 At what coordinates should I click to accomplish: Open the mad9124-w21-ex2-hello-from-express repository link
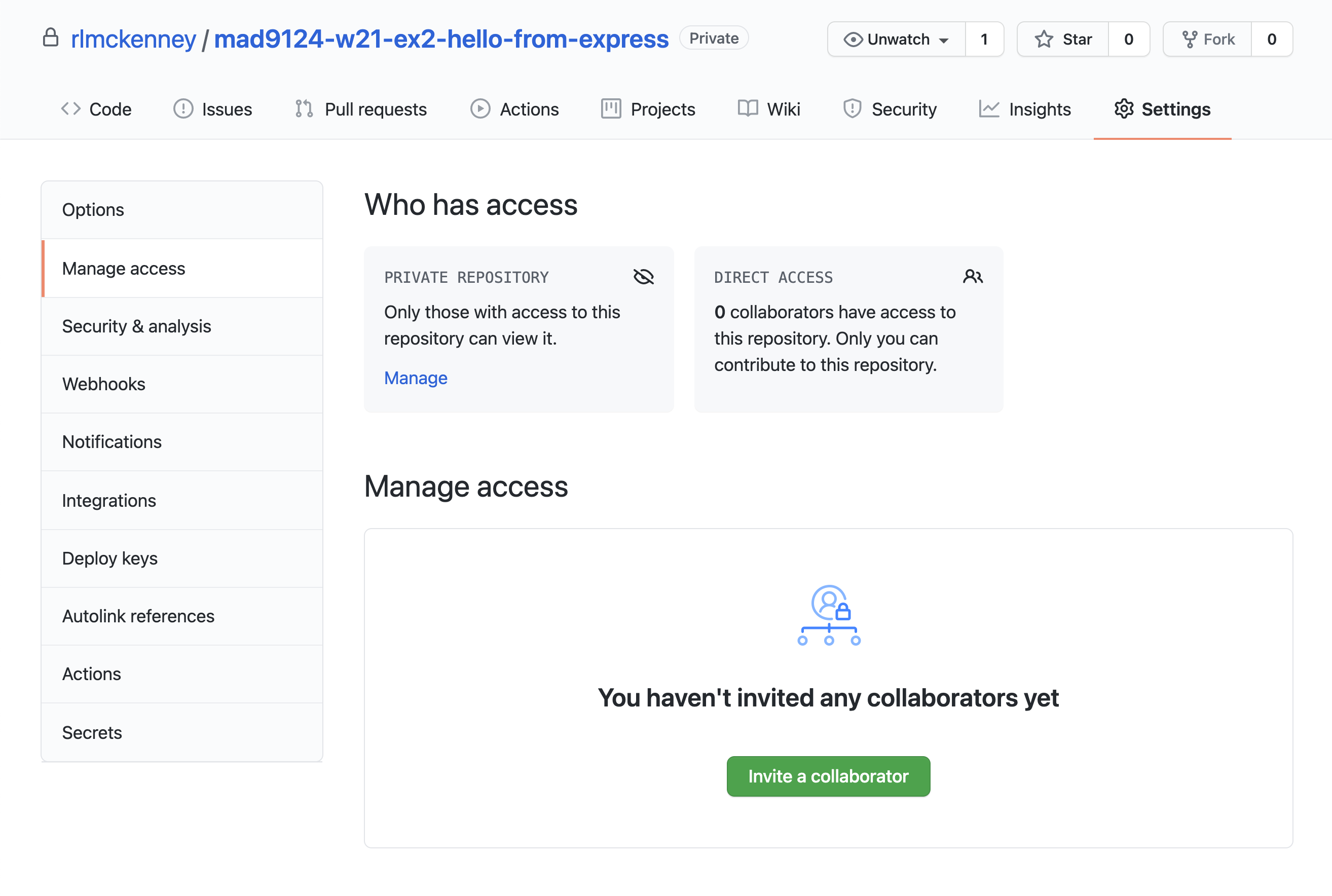(441, 39)
